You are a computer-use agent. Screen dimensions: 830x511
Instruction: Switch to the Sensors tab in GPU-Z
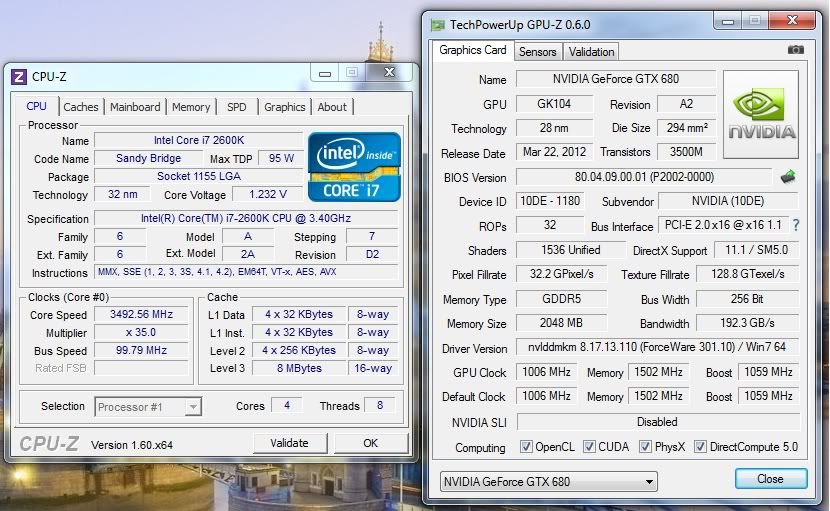(537, 52)
